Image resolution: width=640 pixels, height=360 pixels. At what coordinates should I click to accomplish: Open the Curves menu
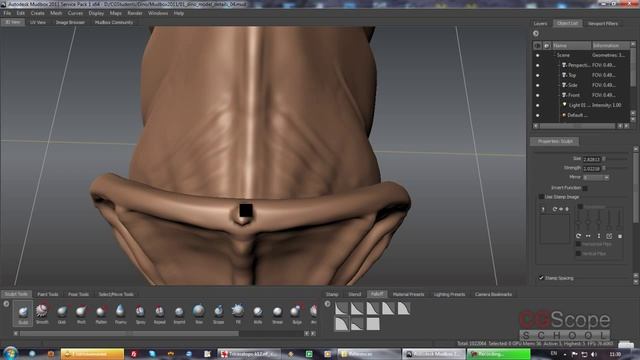[75, 13]
